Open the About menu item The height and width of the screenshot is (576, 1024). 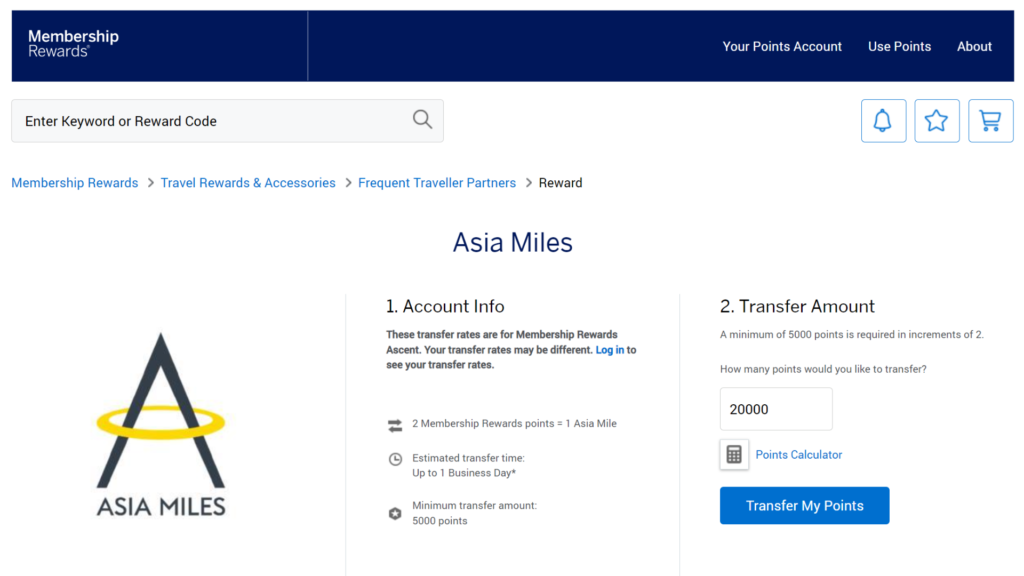pos(974,46)
